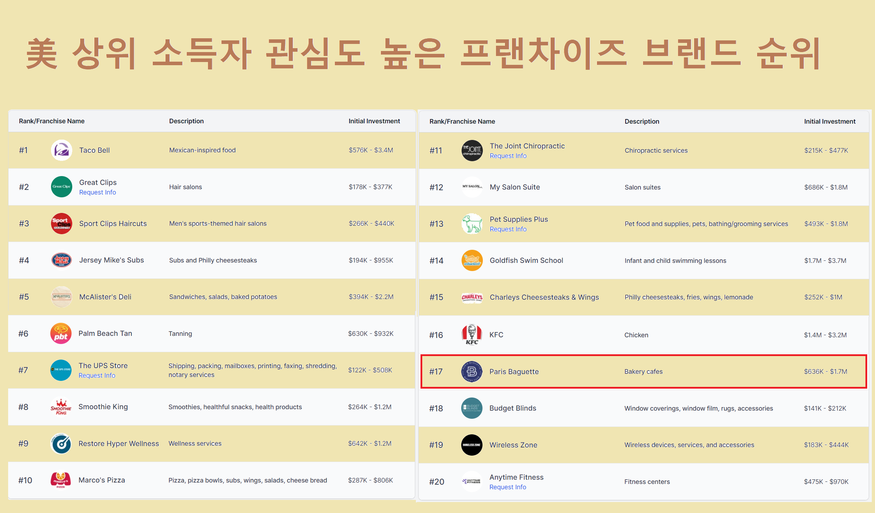Click the Wireless Zone logo
This screenshot has width=875, height=513.
coord(472,445)
